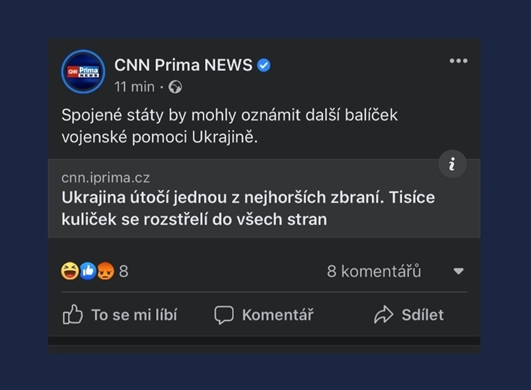Open the link info circle icon
The image size is (531, 390).
point(452,164)
